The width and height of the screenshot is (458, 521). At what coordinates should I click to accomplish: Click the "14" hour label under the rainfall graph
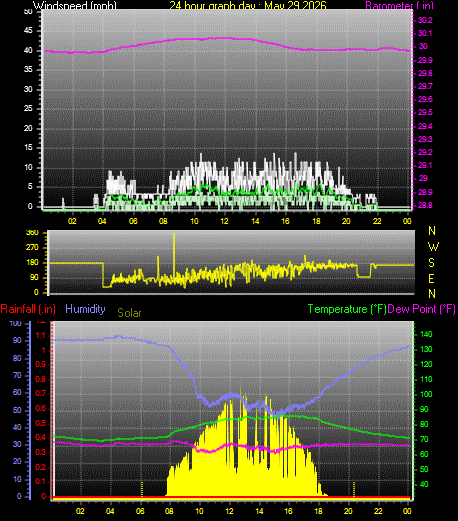pyautogui.click(x=259, y=511)
